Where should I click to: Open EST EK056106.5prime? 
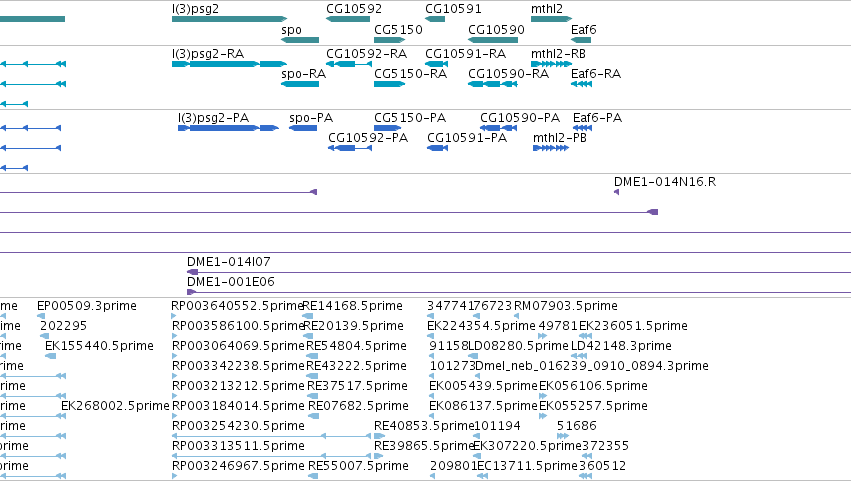click(x=593, y=386)
